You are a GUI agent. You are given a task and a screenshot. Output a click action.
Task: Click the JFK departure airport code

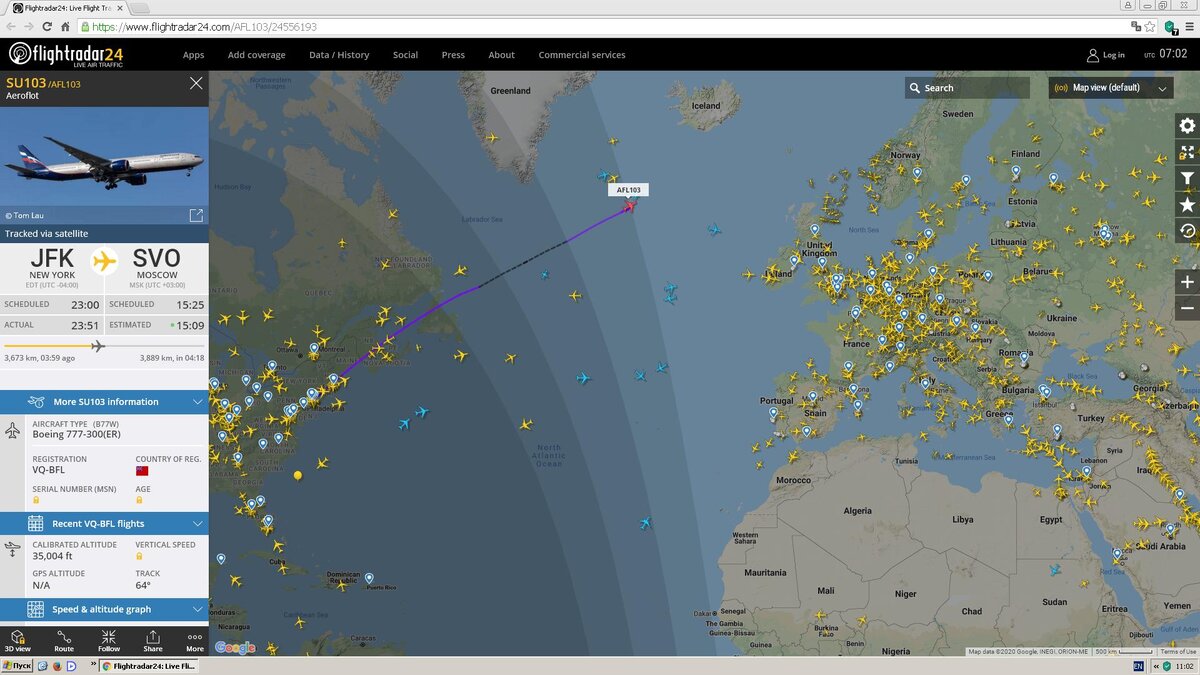52,259
